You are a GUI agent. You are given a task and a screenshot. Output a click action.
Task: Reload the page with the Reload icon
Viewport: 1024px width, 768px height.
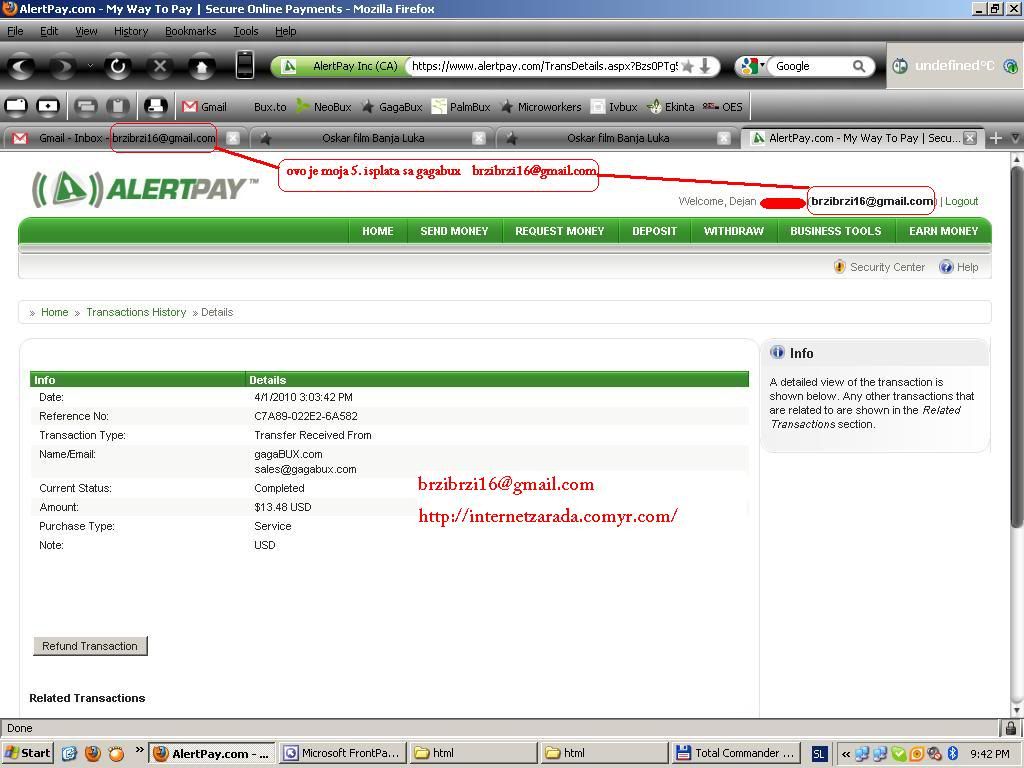coord(118,66)
